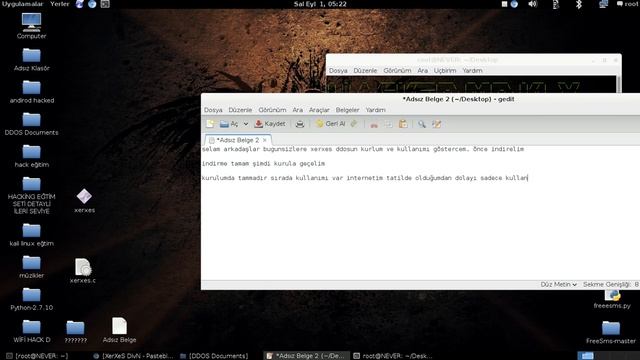This screenshot has width=640, height=360.
Task: Select the freeesms.py file icon
Action: (612, 299)
